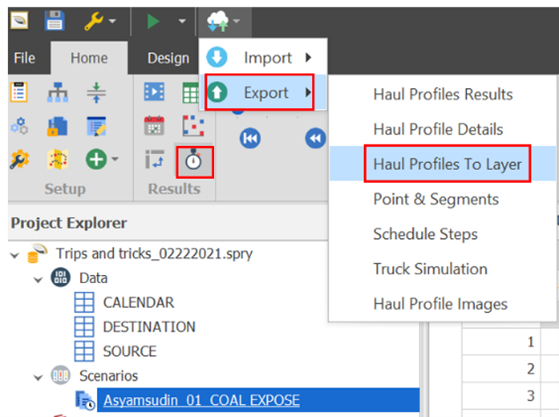The image size is (559, 417).
Task: Click the save disk icon
Action: pyautogui.click(x=54, y=21)
